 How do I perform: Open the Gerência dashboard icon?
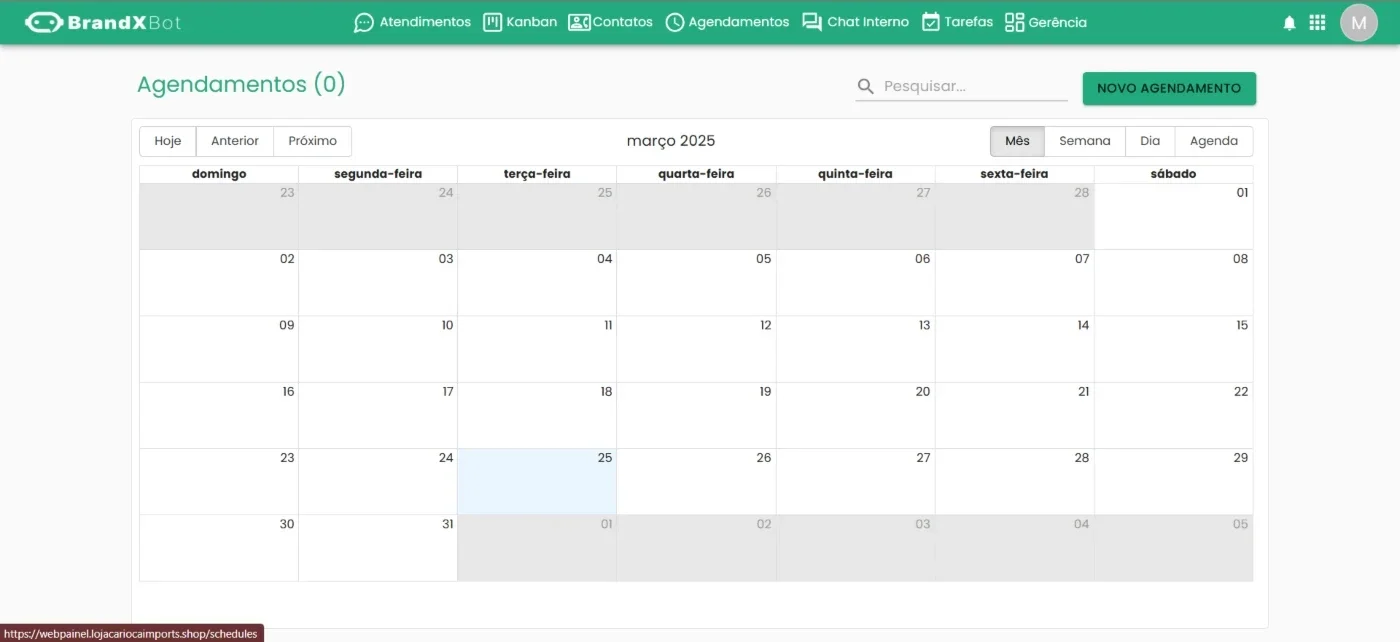tap(1015, 22)
